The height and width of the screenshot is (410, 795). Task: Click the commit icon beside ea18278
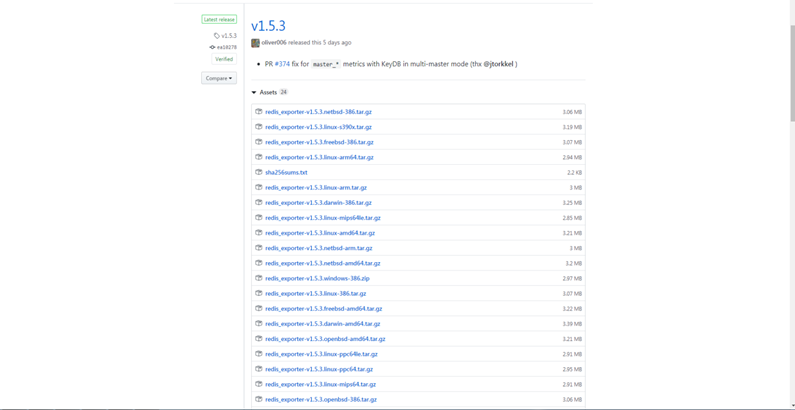tap(212, 47)
